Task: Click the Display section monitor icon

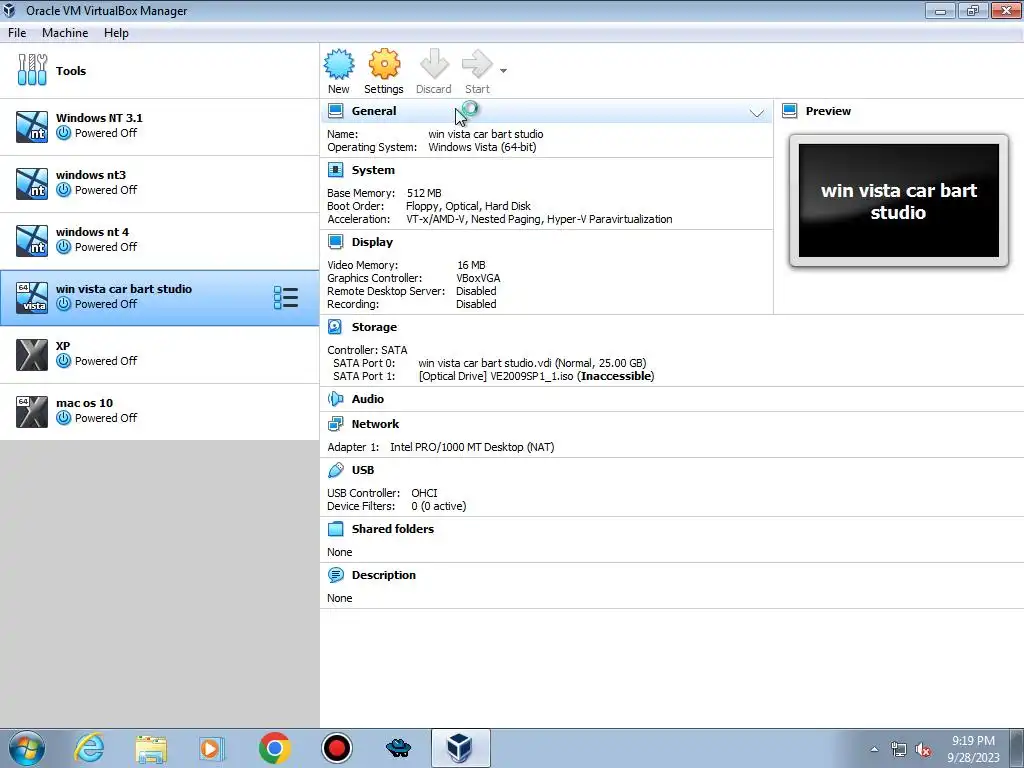Action: 336,242
